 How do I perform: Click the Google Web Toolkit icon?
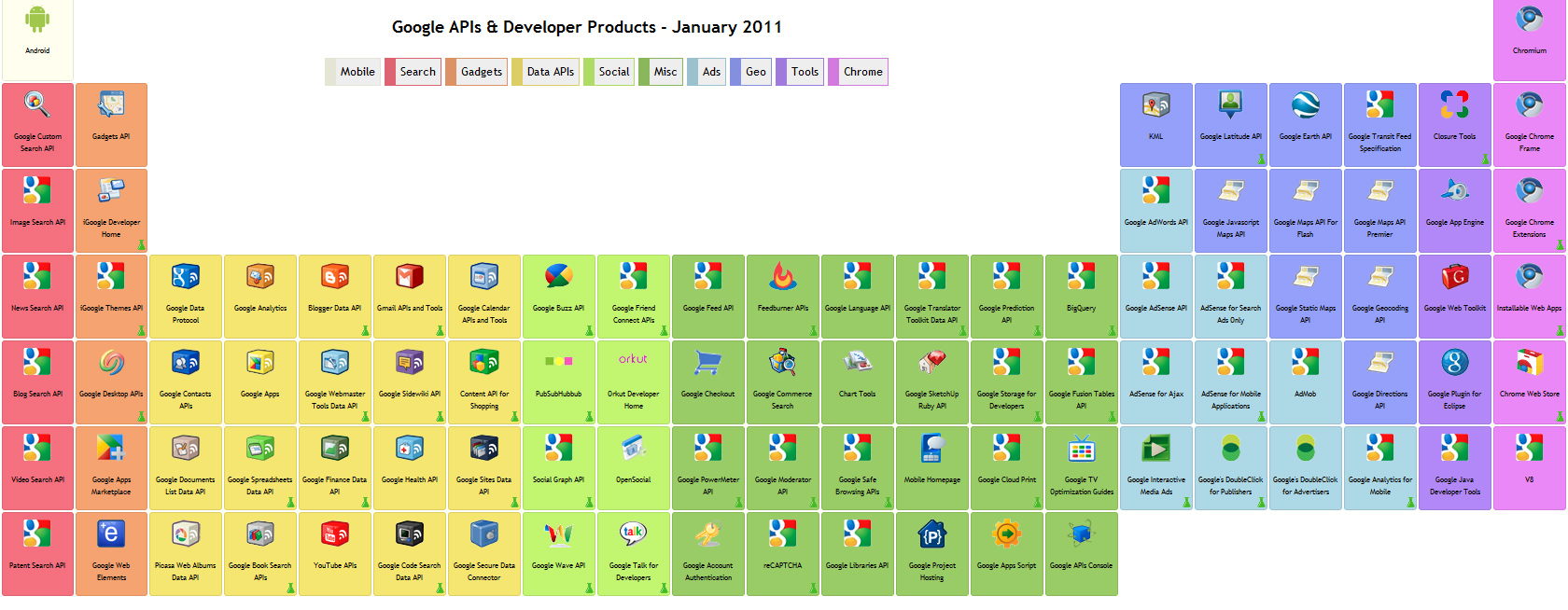pos(1454,276)
